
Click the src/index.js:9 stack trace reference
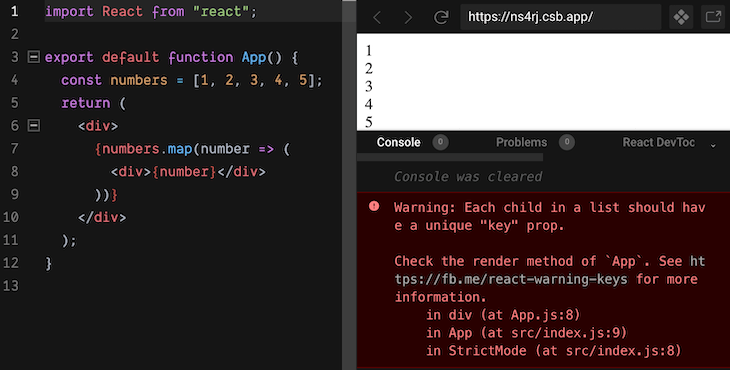tap(566, 333)
